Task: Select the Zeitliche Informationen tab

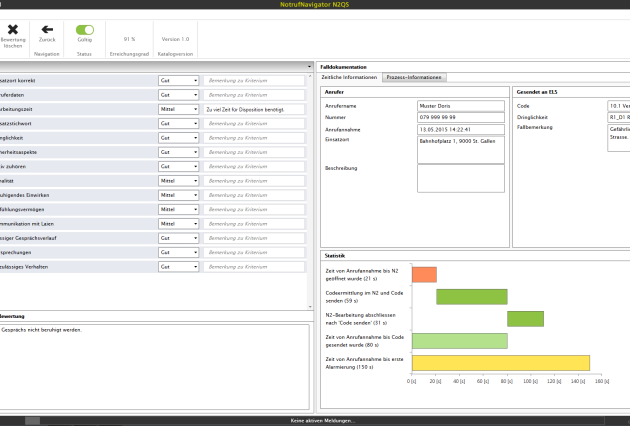Action: pyautogui.click(x=349, y=77)
